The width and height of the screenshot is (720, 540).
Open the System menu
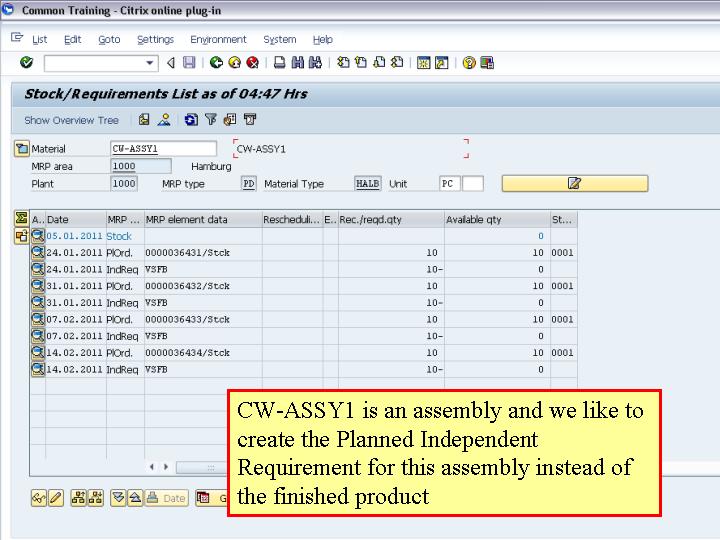(280, 39)
